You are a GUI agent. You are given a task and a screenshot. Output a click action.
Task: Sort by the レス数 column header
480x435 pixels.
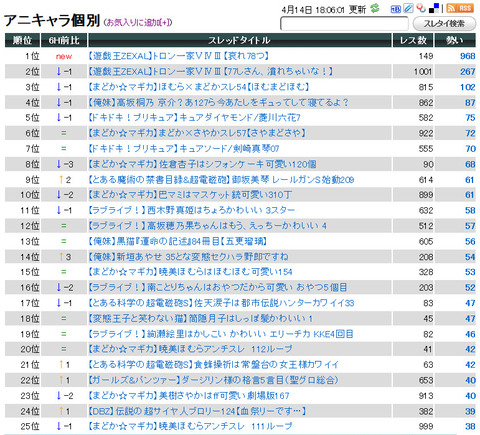(413, 40)
